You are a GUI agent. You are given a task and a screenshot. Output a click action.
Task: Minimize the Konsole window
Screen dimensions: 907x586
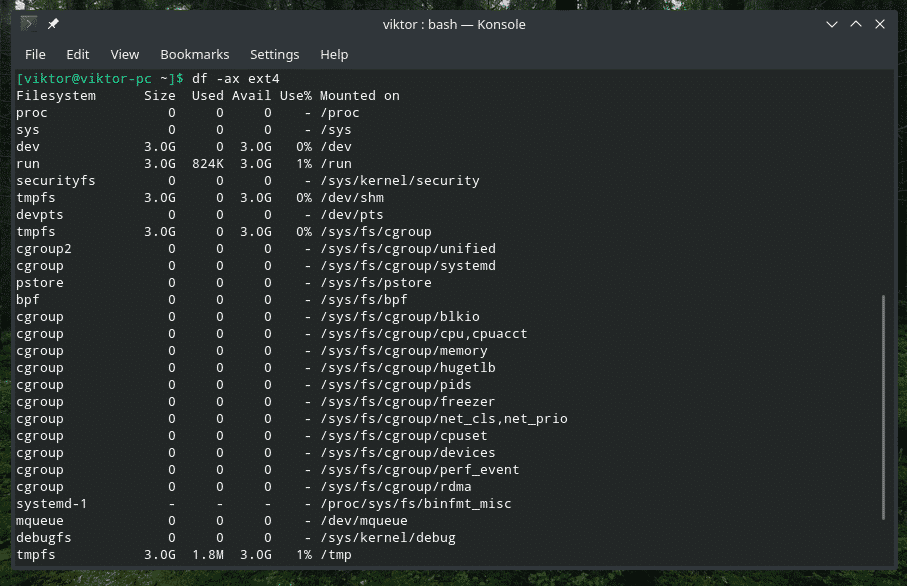[832, 24]
